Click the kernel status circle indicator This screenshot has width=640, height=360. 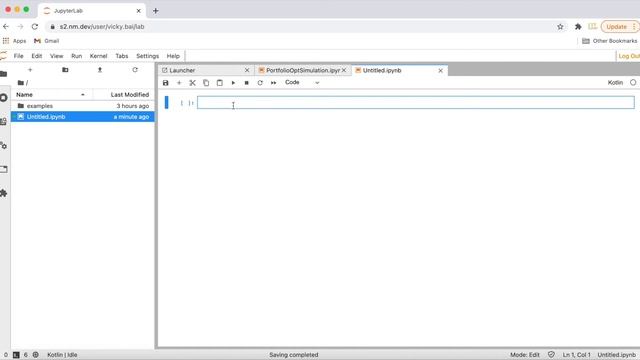coord(633,82)
